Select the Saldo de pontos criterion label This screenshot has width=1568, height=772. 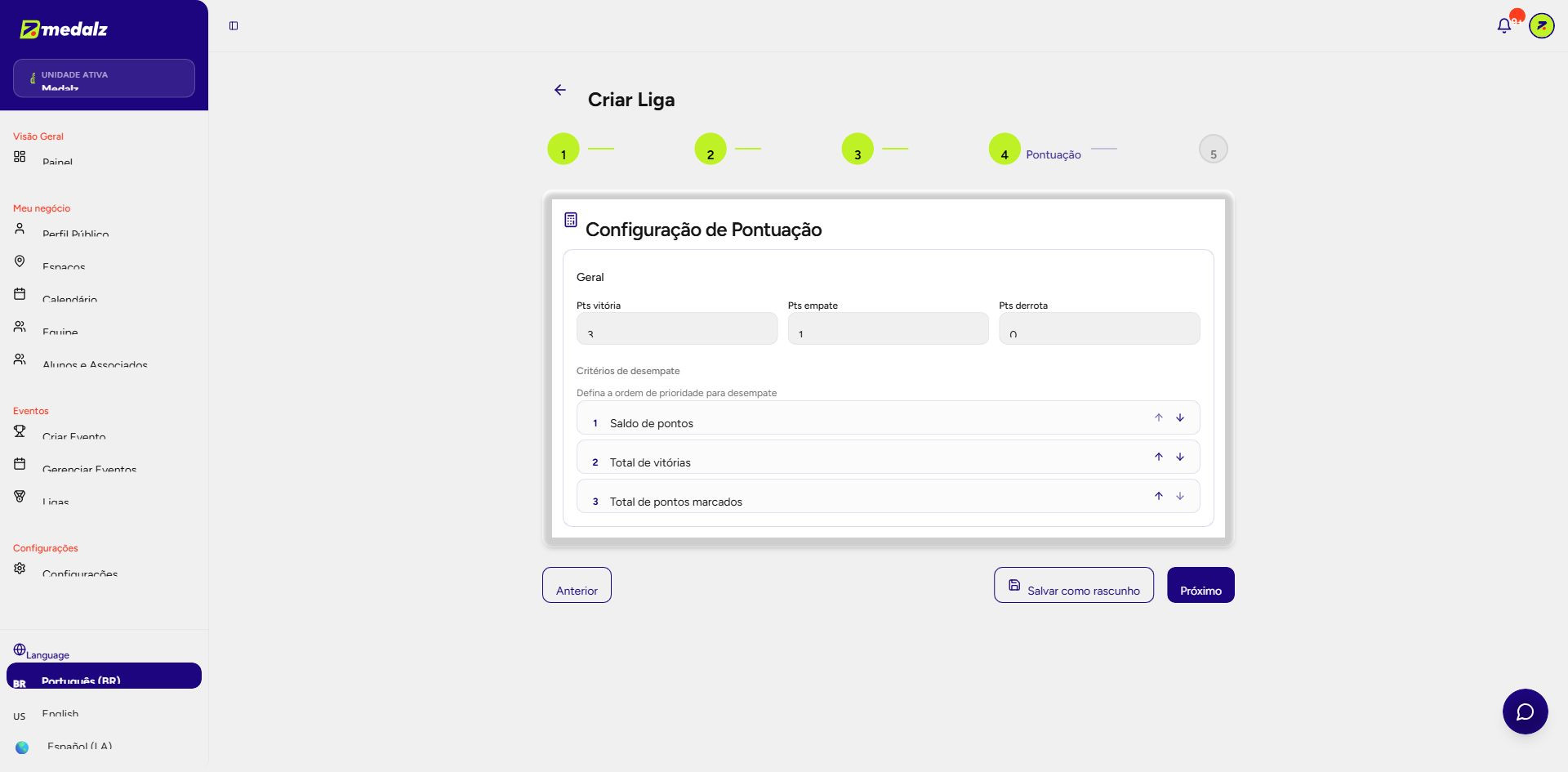652,423
